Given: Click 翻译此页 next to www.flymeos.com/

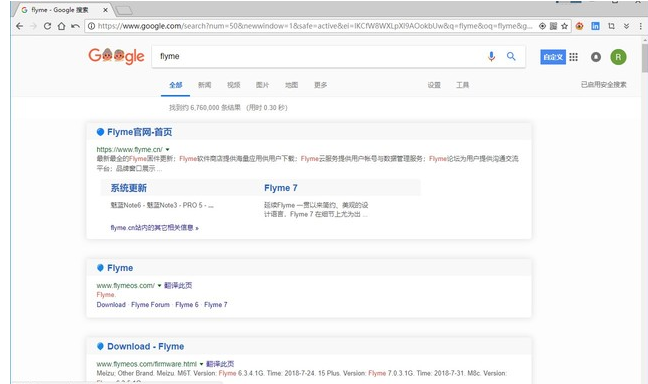Looking at the screenshot, I should point(178,286).
